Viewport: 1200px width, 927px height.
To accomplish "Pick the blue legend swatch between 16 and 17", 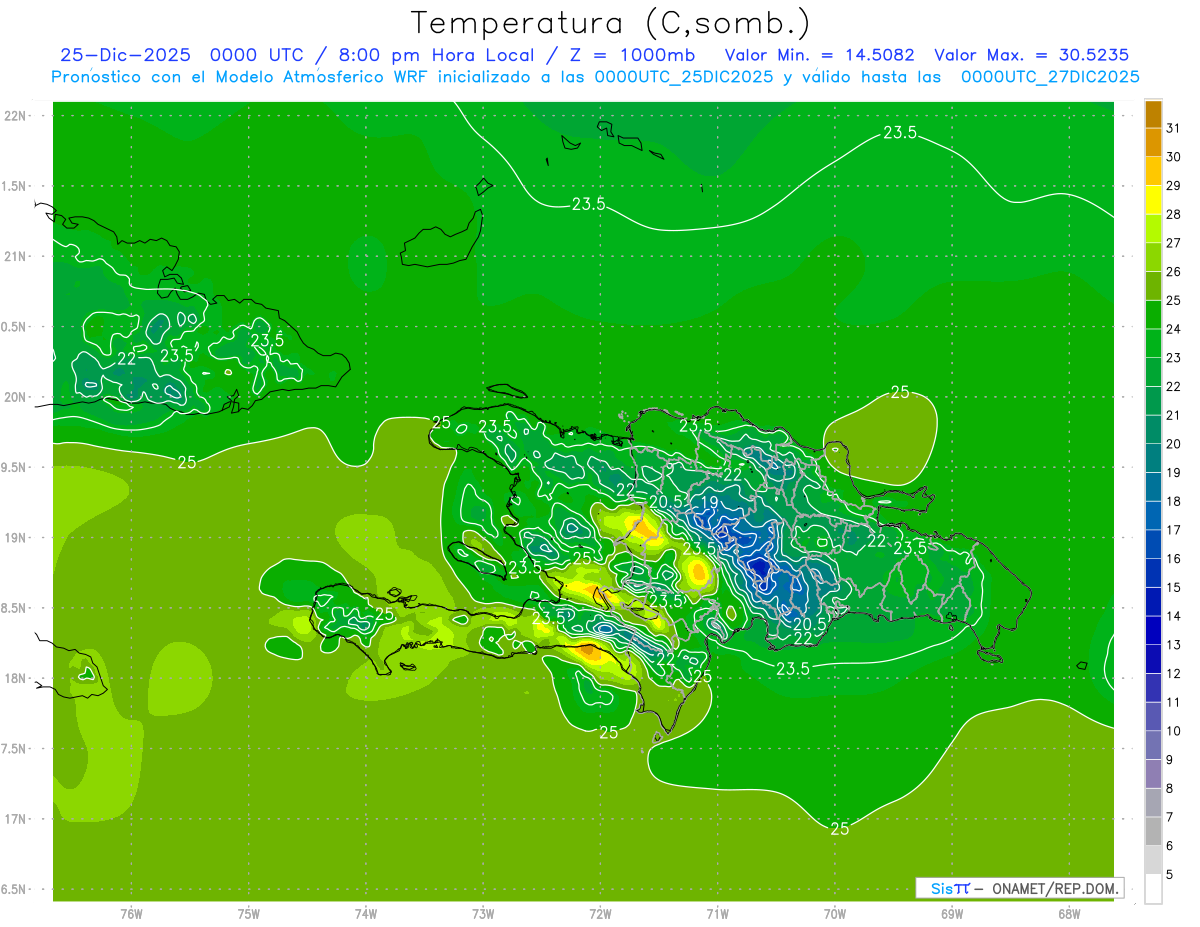I will [1153, 544].
